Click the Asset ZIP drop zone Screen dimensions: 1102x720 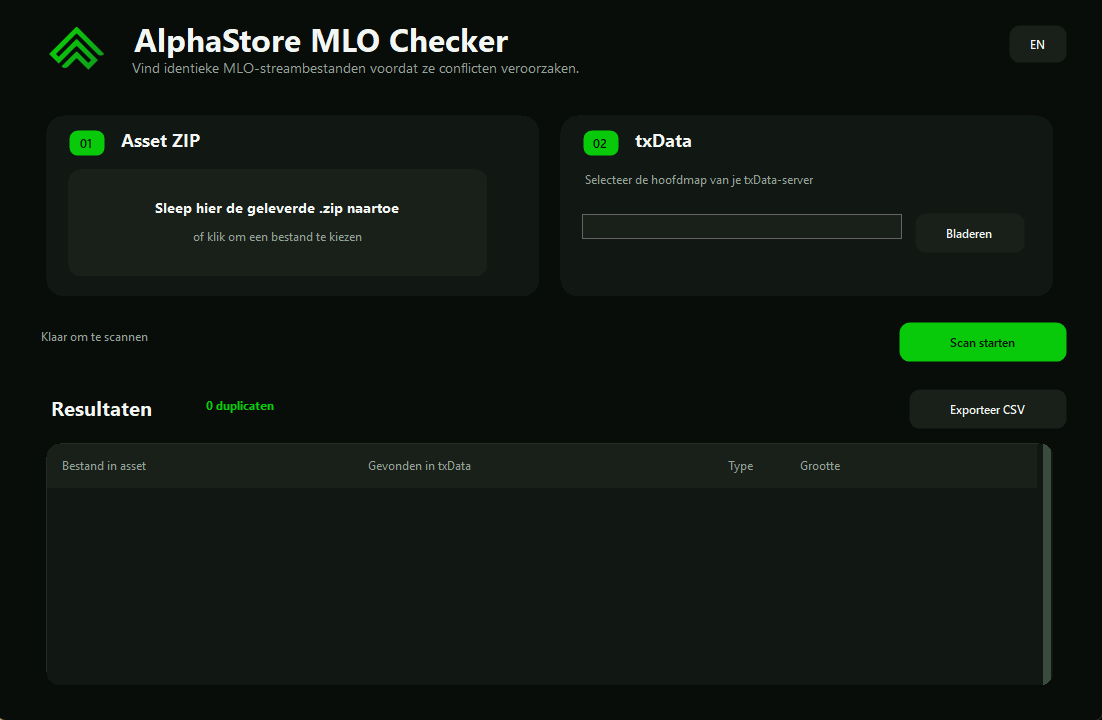pyautogui.click(x=277, y=222)
